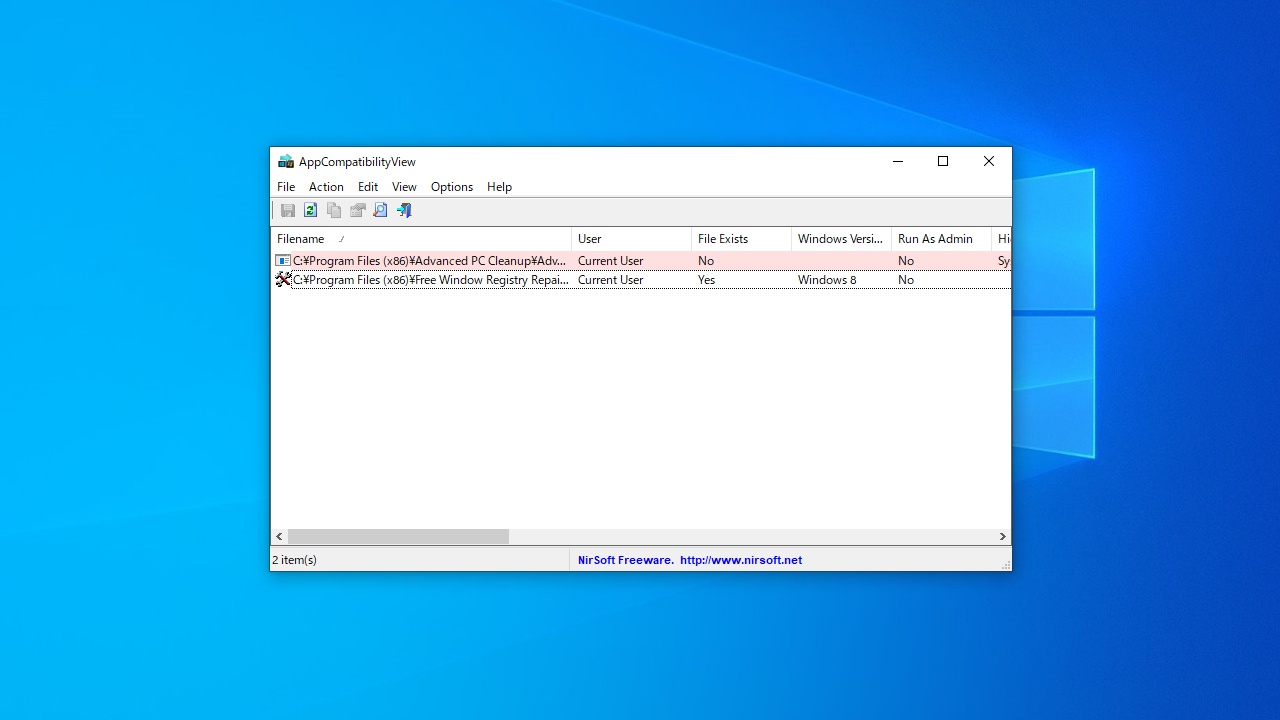Open the Action menu

coord(326,187)
